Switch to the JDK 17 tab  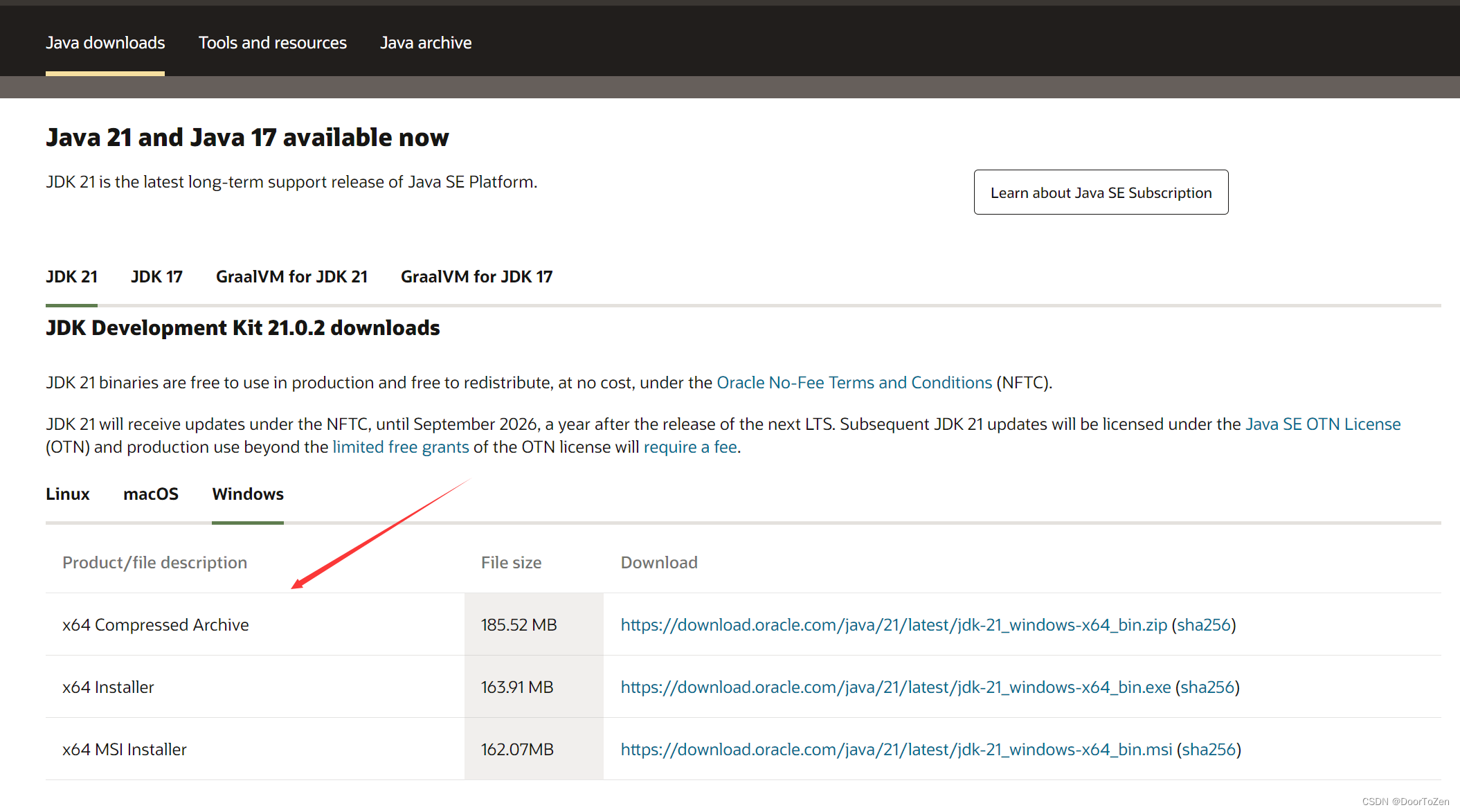(156, 277)
